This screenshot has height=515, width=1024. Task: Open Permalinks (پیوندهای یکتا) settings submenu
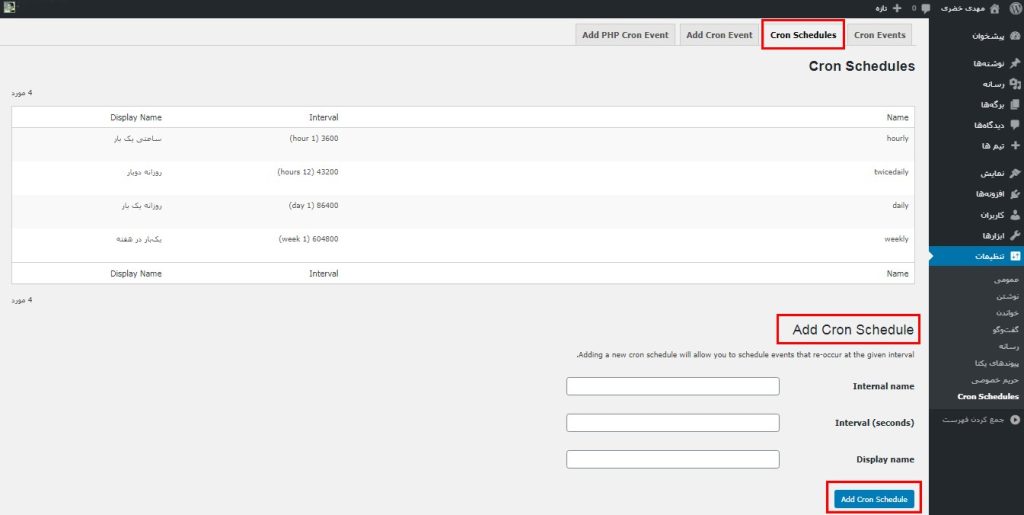coord(996,363)
